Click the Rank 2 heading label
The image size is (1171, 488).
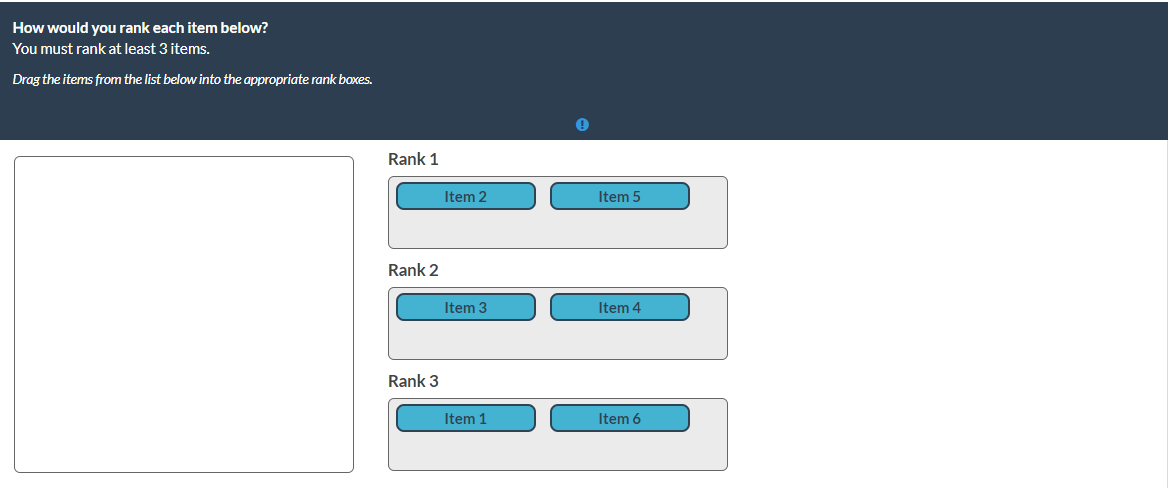[x=413, y=270]
